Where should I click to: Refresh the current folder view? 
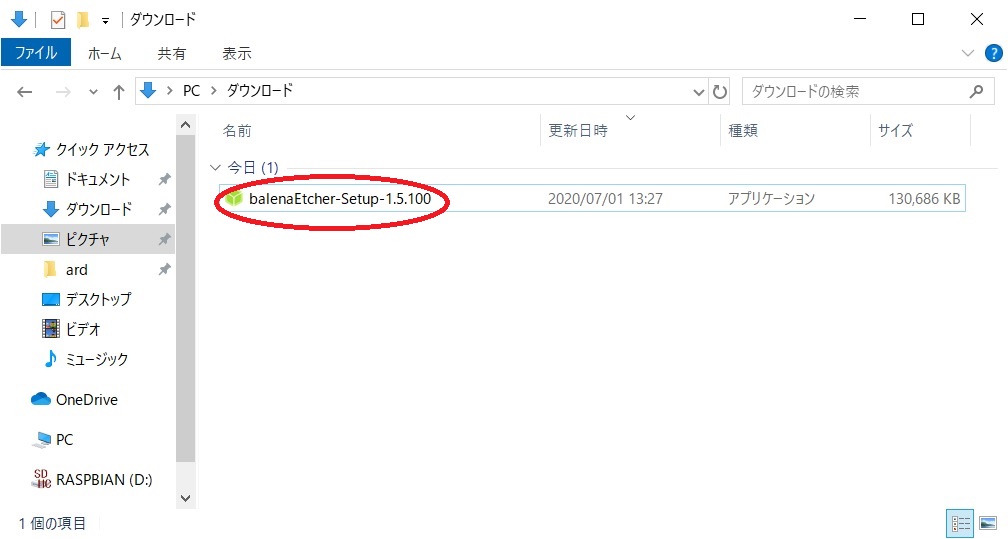(x=720, y=91)
